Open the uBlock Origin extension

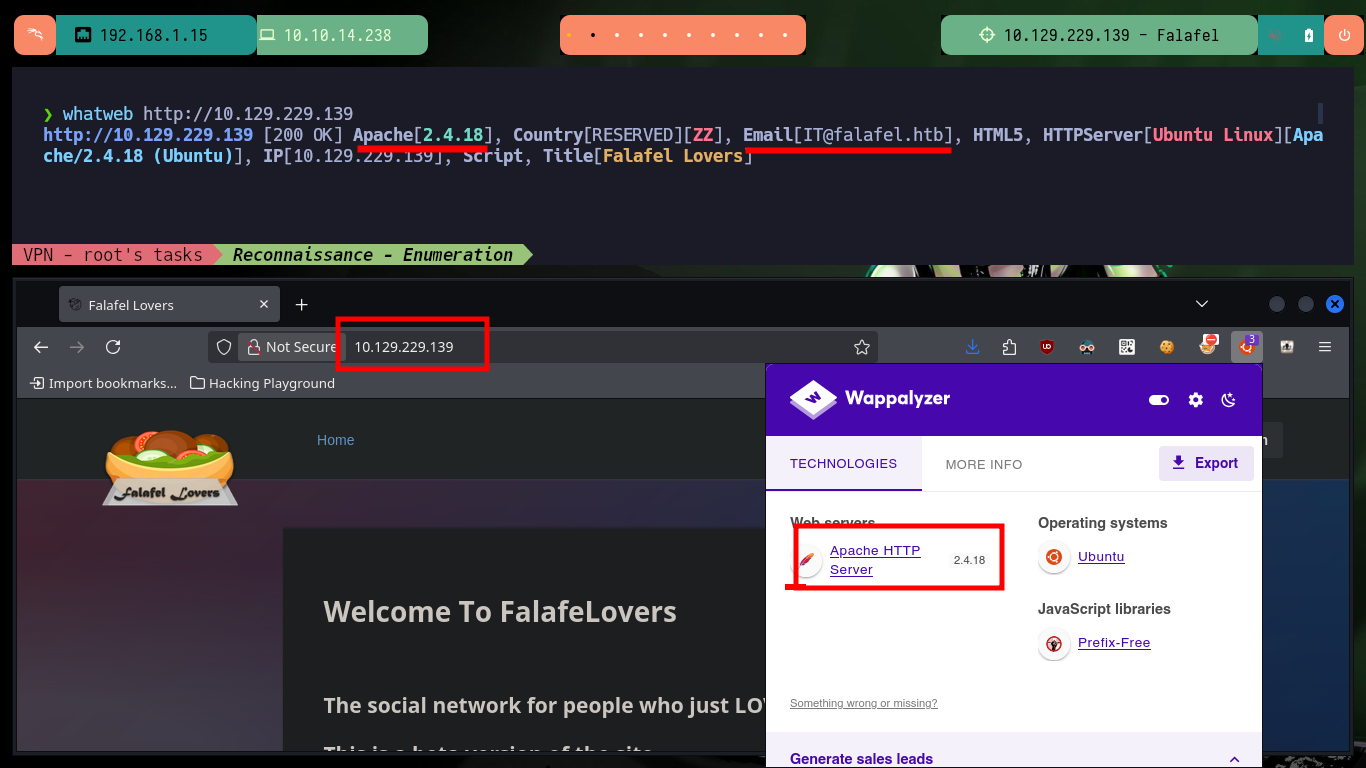point(1047,347)
